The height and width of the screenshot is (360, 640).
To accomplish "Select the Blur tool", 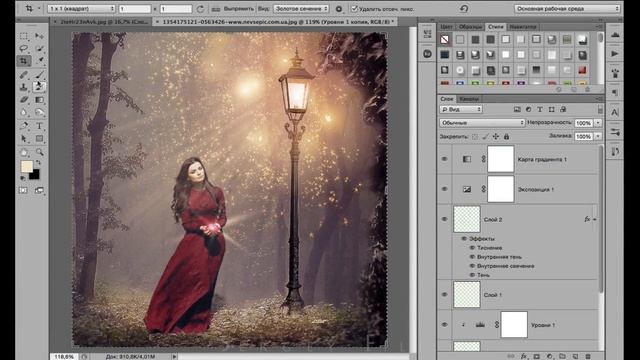I will click(24, 113).
